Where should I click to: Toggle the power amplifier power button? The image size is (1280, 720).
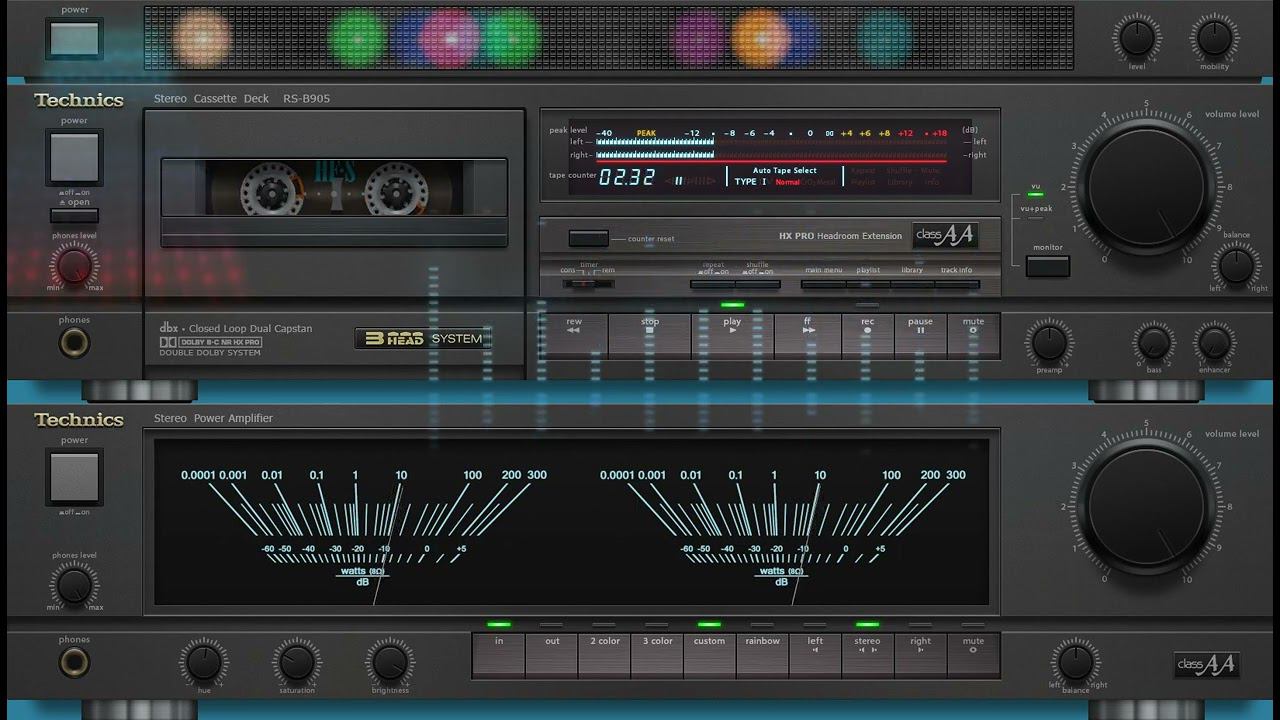click(x=74, y=477)
